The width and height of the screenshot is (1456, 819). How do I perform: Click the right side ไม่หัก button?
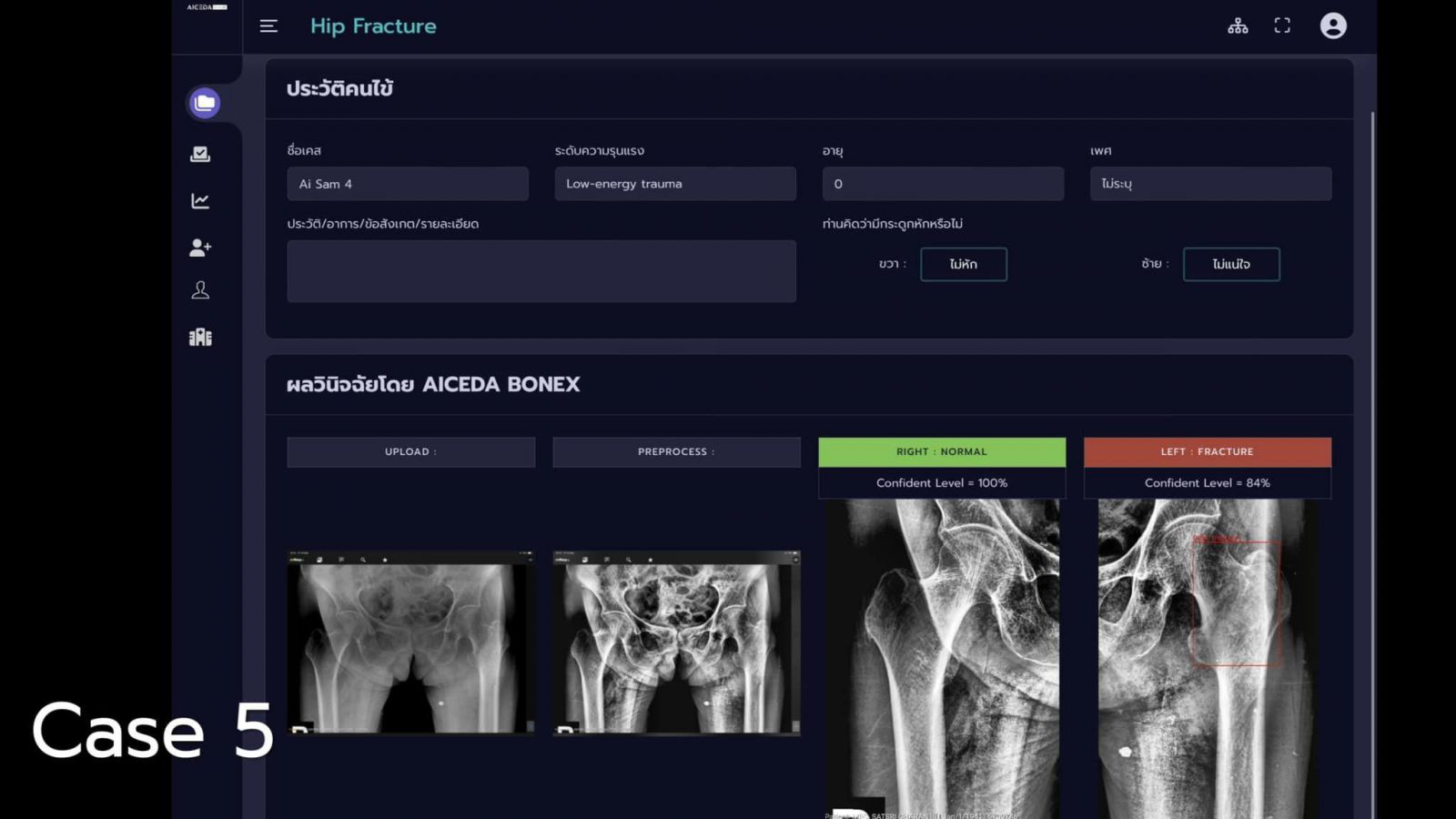point(964,264)
